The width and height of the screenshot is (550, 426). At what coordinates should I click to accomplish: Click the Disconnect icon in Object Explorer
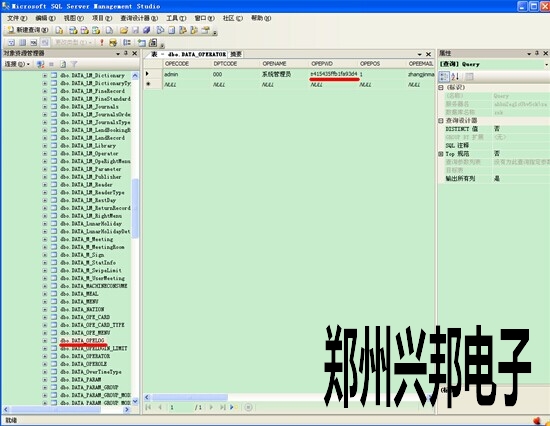[40, 64]
